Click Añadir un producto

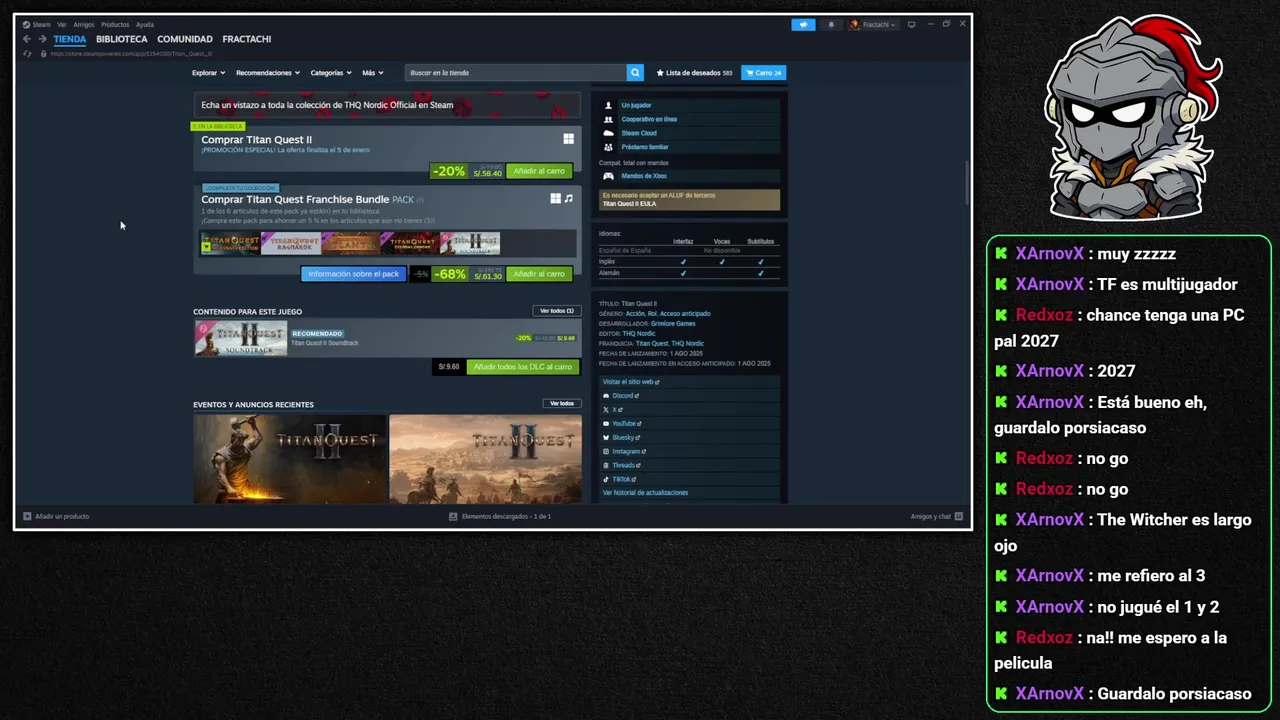click(x=56, y=516)
